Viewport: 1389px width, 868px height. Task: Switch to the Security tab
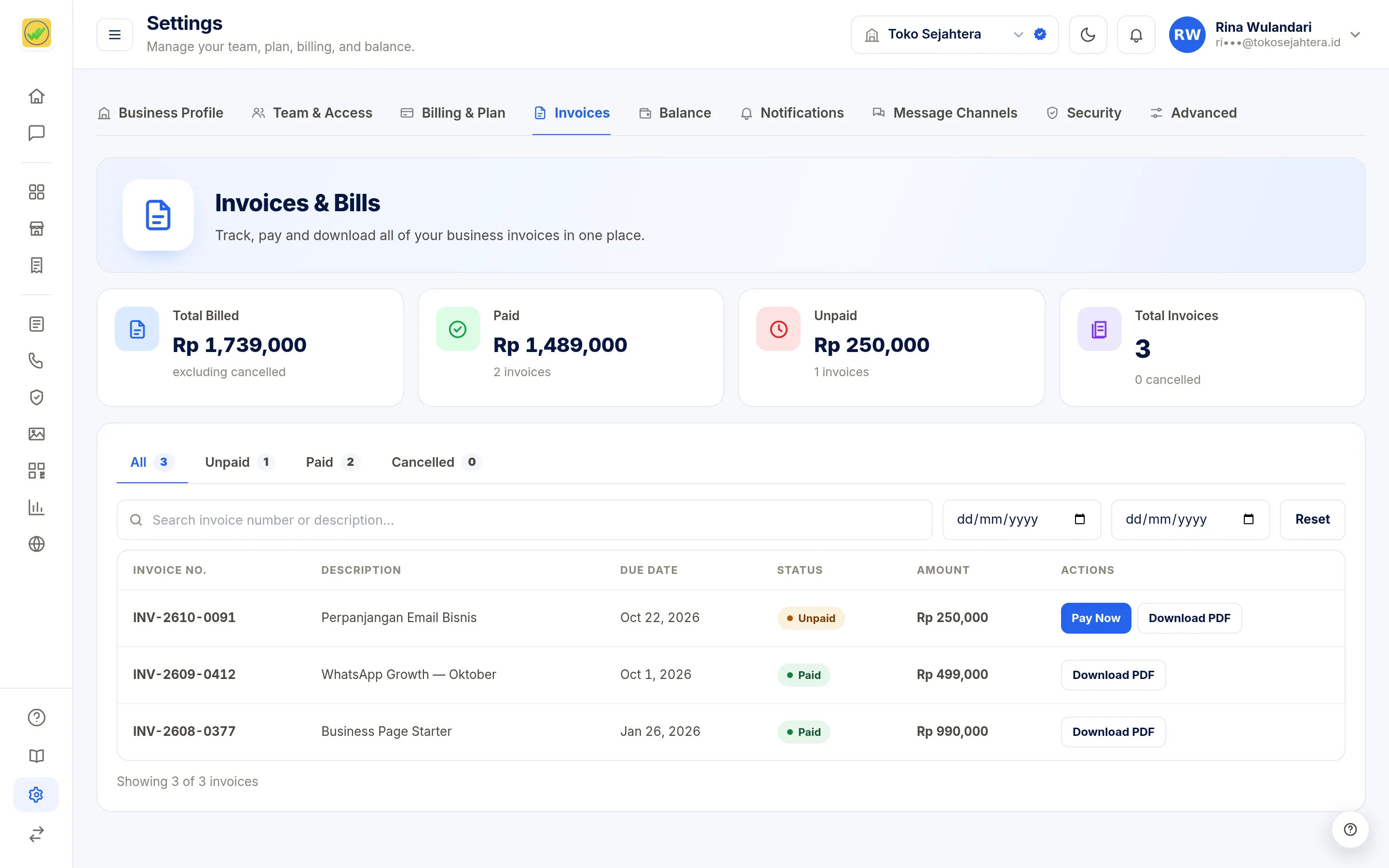pos(1084,113)
